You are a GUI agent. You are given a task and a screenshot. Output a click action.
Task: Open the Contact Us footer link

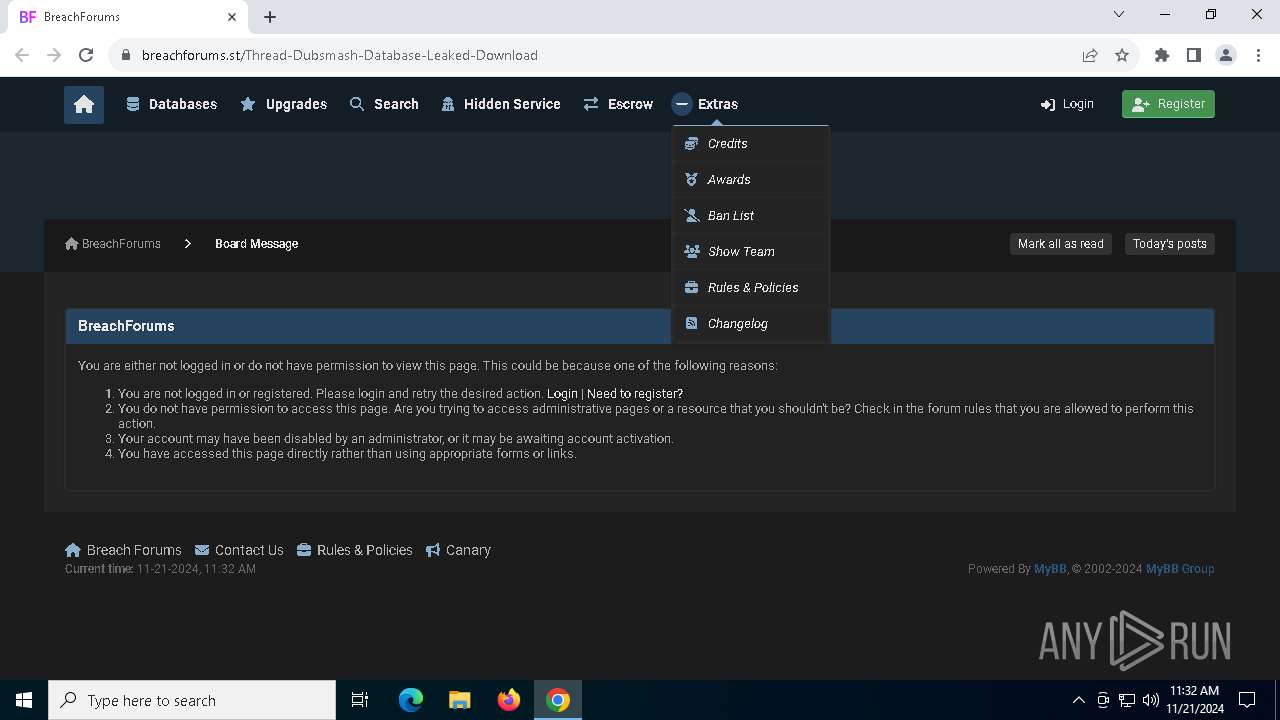tap(239, 550)
